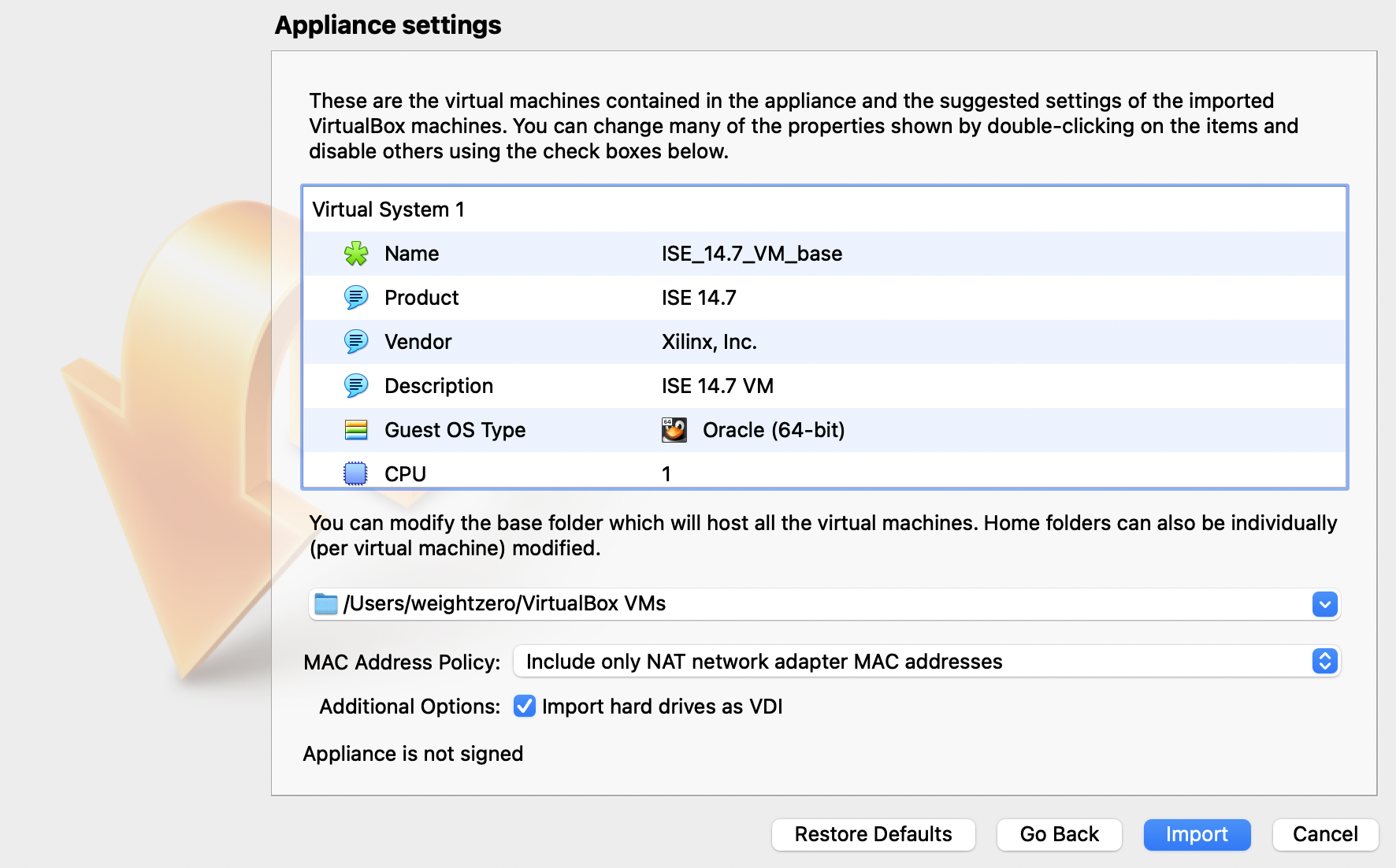Select the CPU count value 1
Viewport: 1396px width, 868px height.
[666, 474]
